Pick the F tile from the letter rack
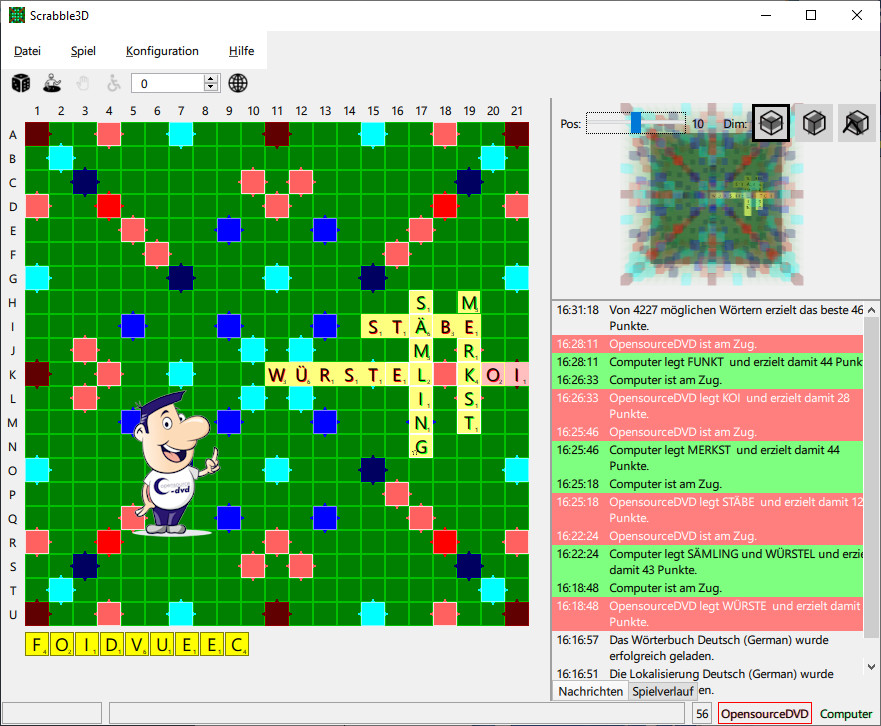Screen dimensions: 881x726 [x=37, y=645]
